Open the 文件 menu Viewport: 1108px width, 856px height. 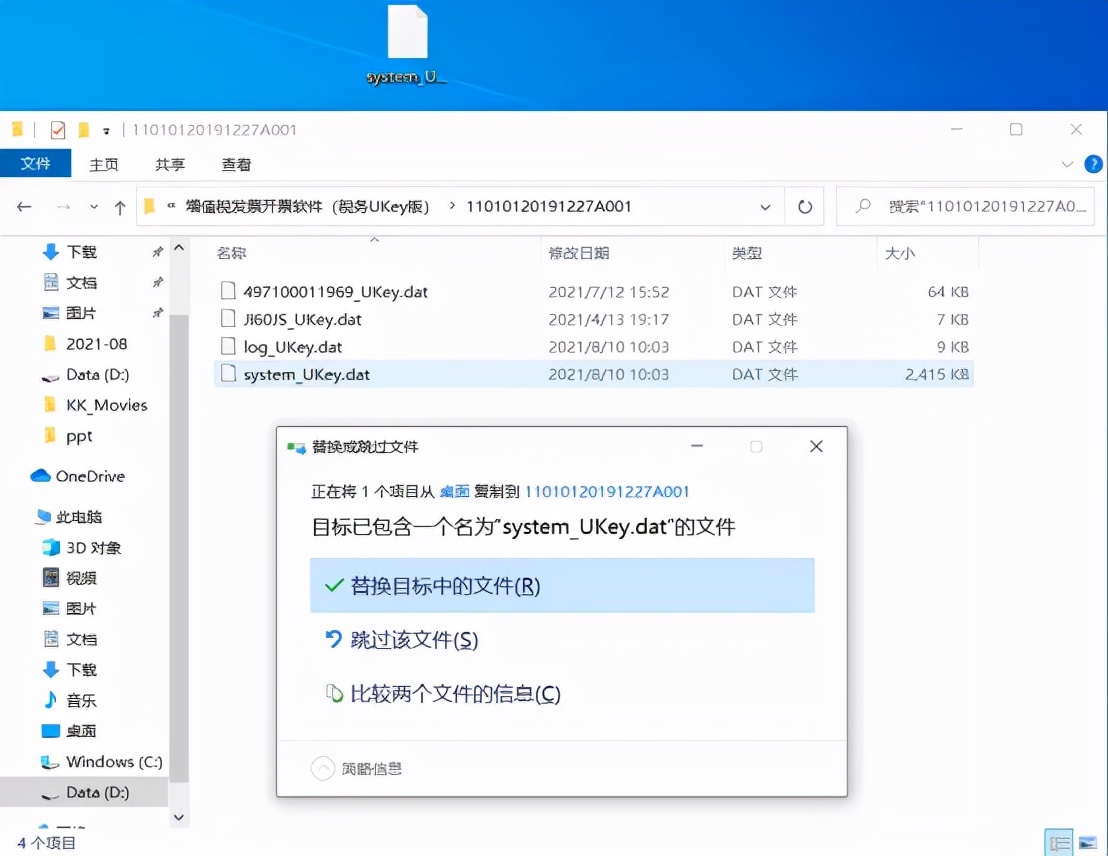click(x=36, y=164)
